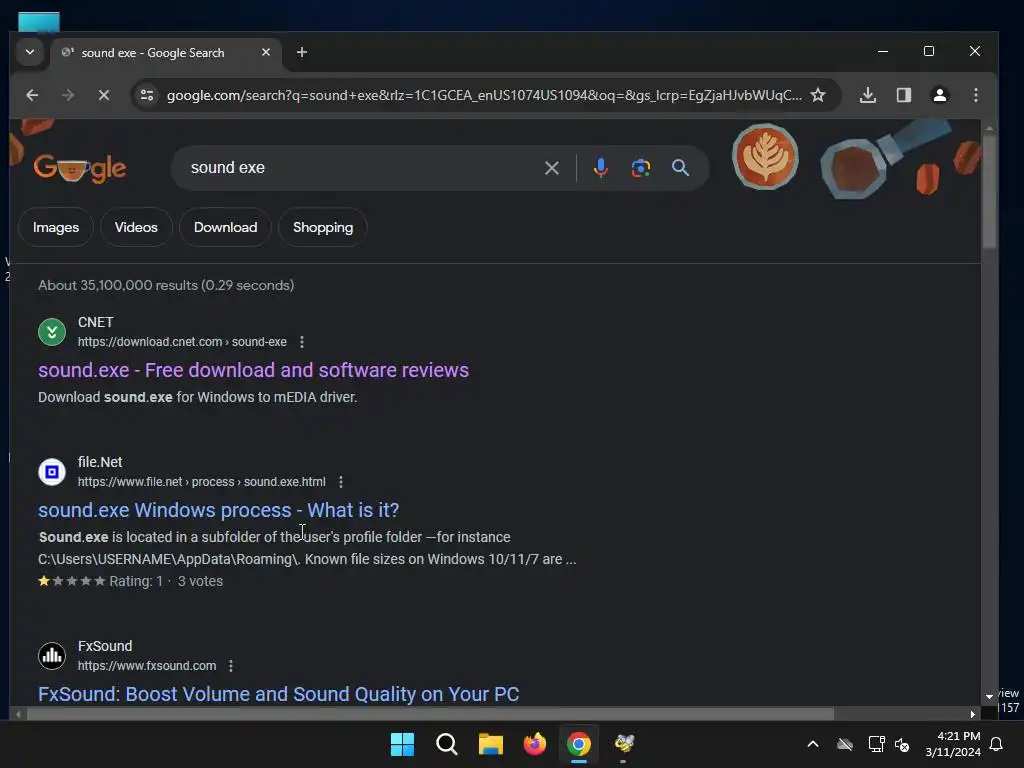Open 'sound.exe Windows process - What is it?'
This screenshot has width=1024, height=768.
218,510
